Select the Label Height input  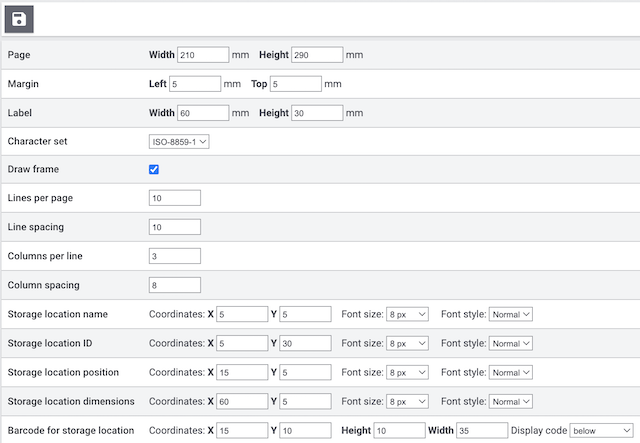click(317, 113)
